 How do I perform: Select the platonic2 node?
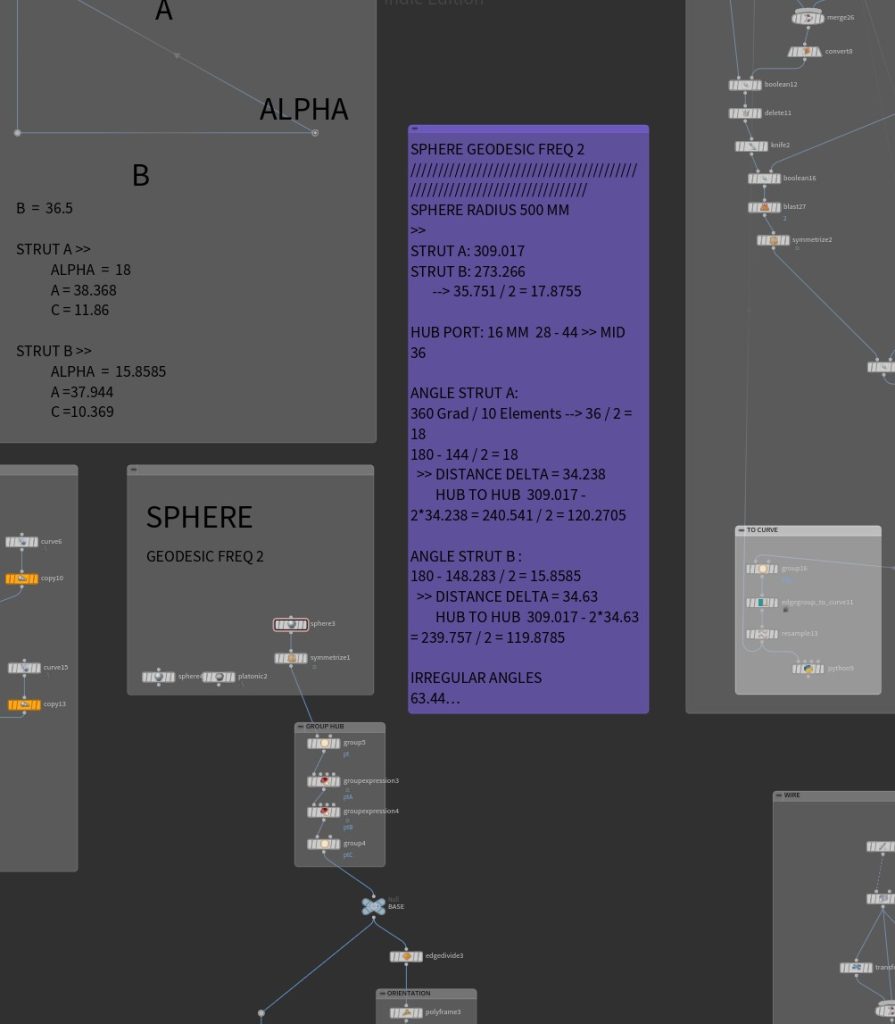(218, 677)
